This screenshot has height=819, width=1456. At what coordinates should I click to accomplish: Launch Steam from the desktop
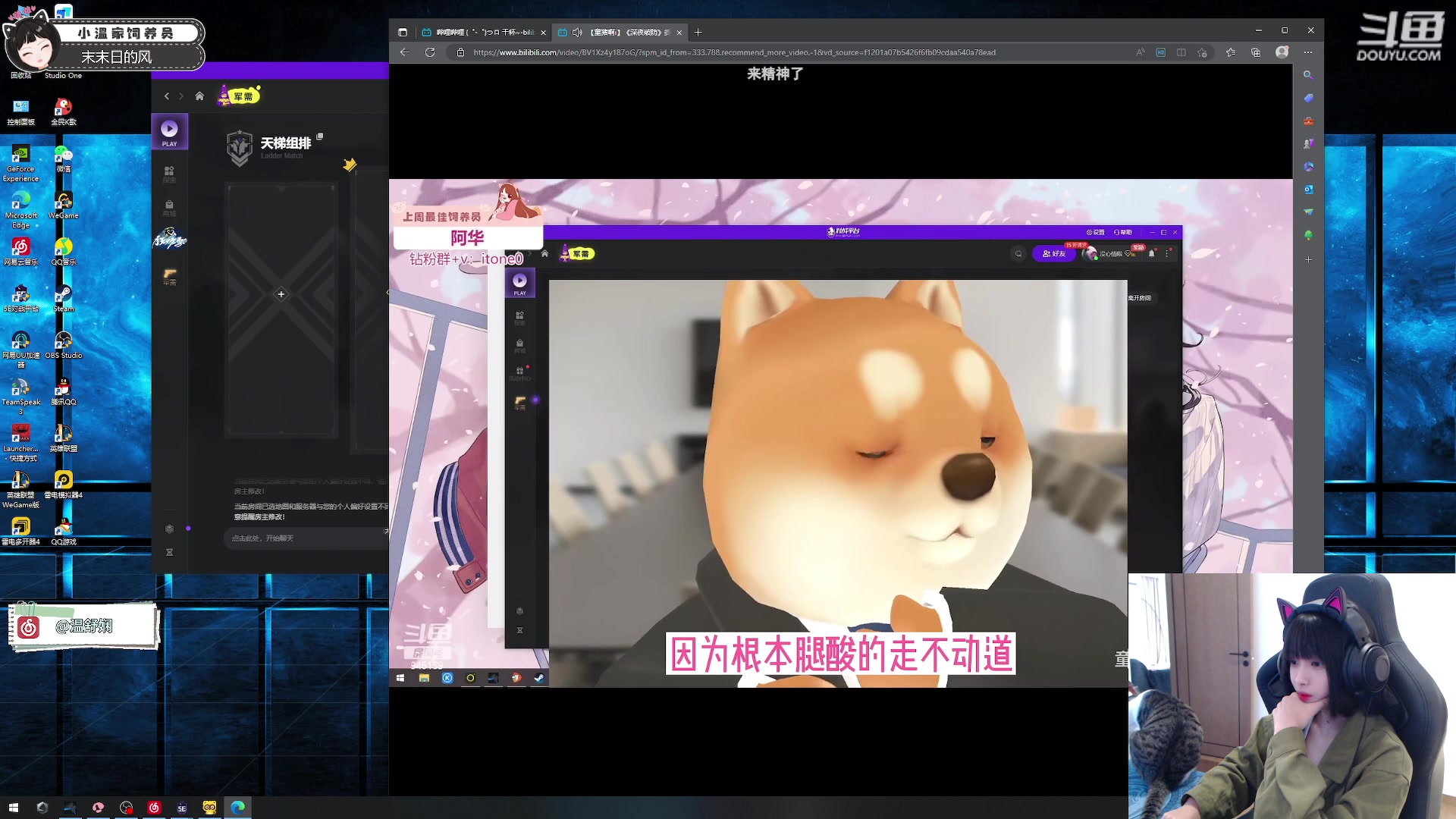pos(64,299)
